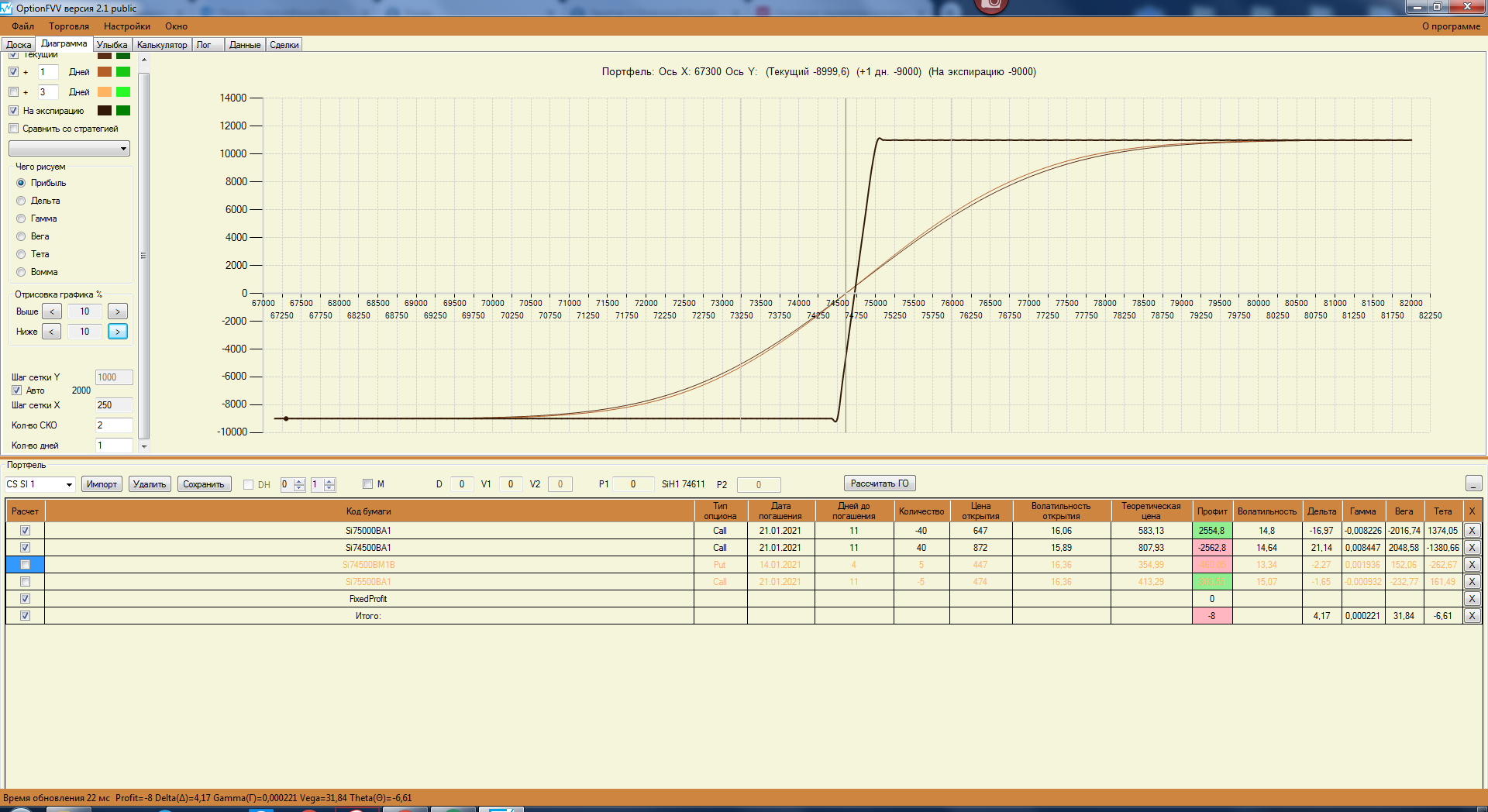This screenshot has width=1488, height=812.
Task: Decrement the first DH spinner value
Action: pos(299,488)
